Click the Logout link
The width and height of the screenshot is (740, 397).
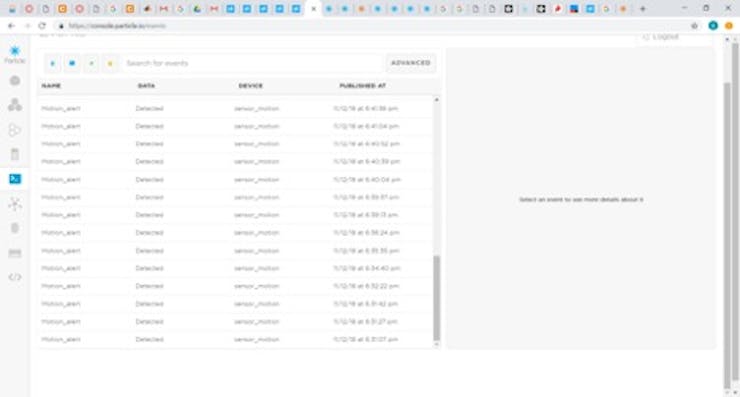click(661, 36)
